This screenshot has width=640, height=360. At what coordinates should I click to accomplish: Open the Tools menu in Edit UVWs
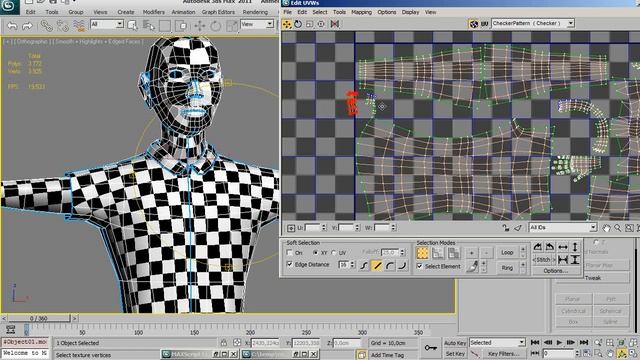[x=339, y=12]
